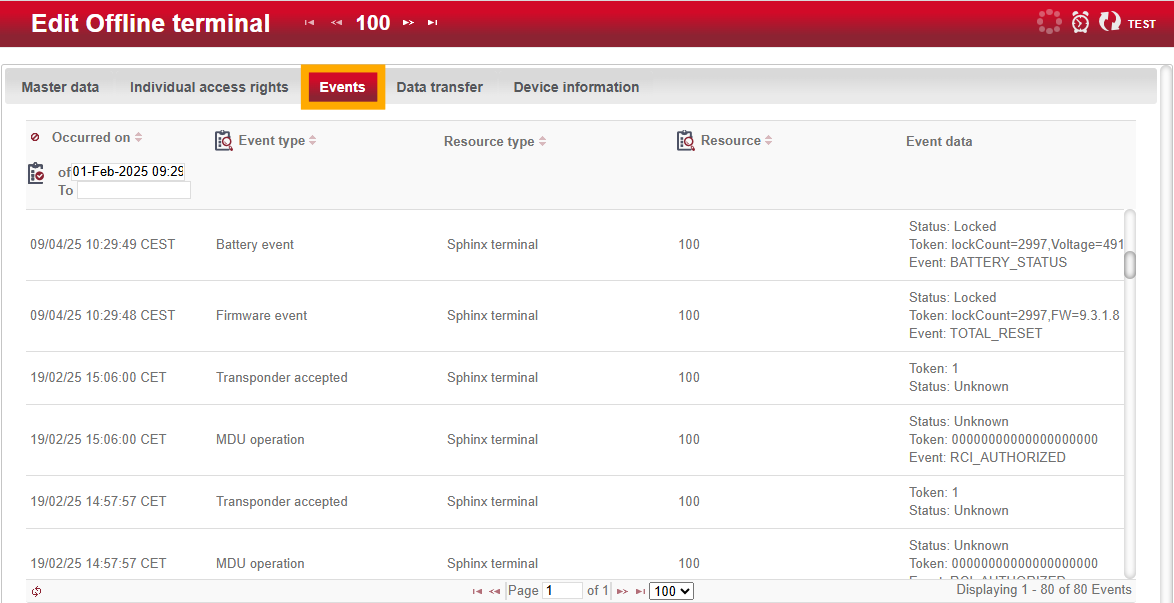Image resolution: width=1174 pixels, height=603 pixels.
Task: Sort by Resource type column
Action: click(489, 141)
